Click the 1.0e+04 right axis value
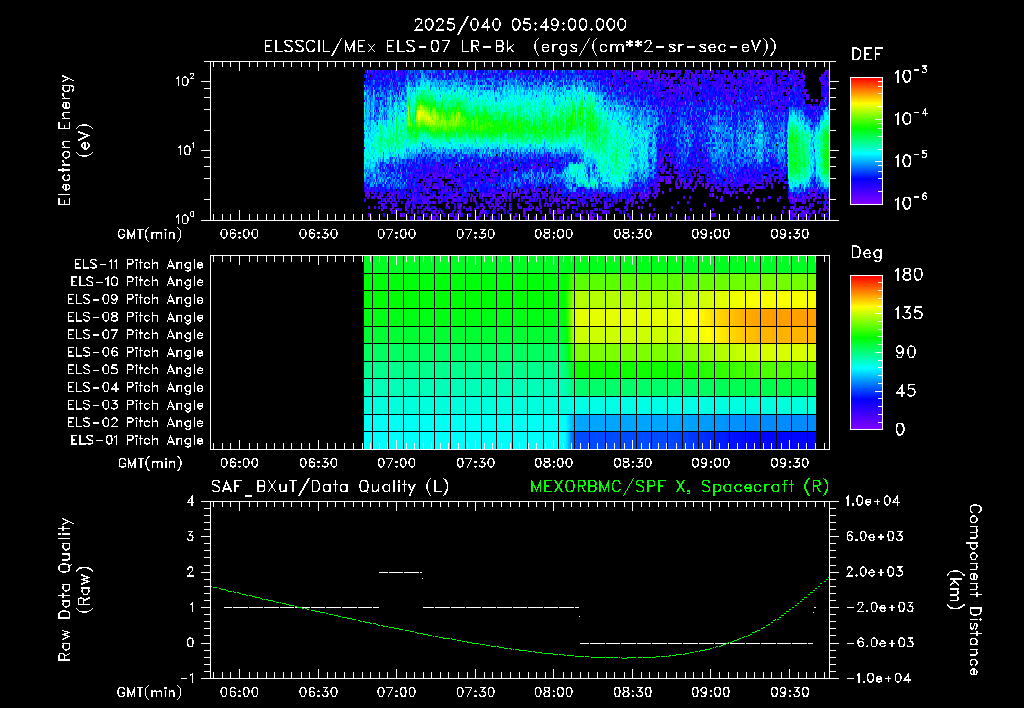1024x708 pixels. click(x=872, y=501)
